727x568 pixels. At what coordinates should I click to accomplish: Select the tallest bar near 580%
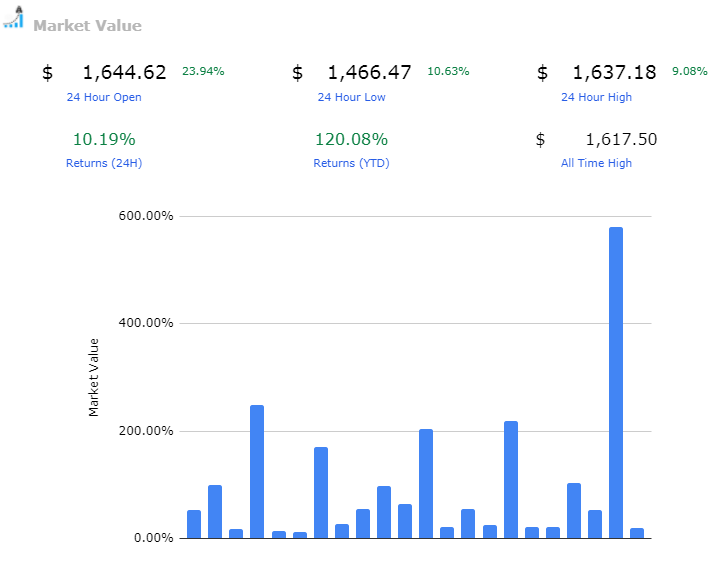tap(616, 383)
